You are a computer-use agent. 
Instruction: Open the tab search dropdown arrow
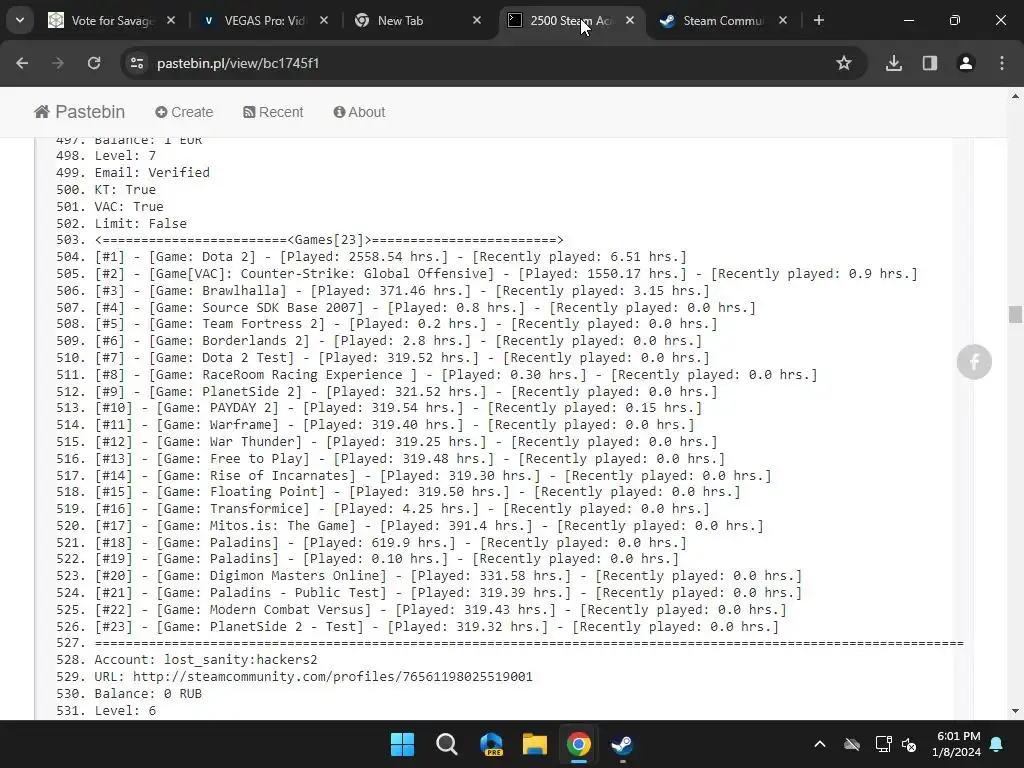pyautogui.click(x=20, y=20)
